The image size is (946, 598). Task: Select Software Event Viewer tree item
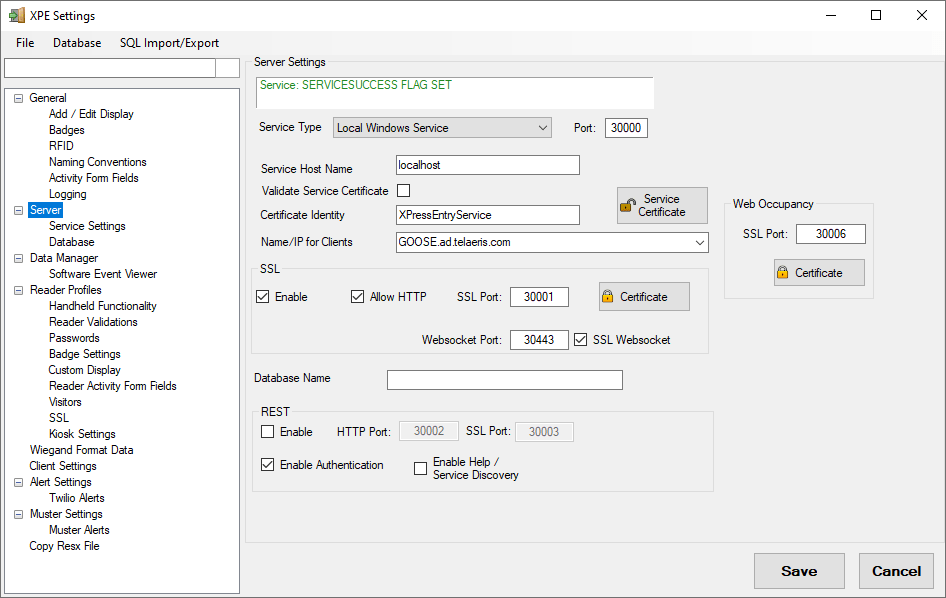click(103, 274)
